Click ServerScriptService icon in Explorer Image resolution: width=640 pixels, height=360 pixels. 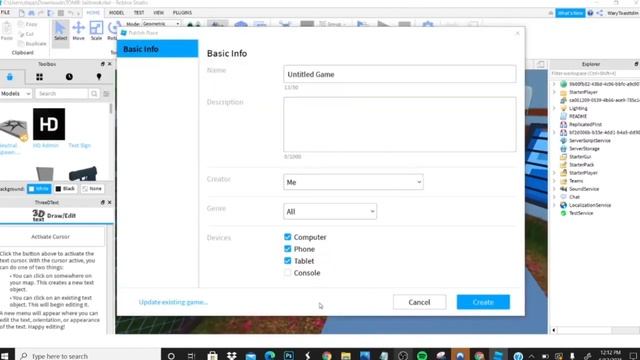click(564, 140)
